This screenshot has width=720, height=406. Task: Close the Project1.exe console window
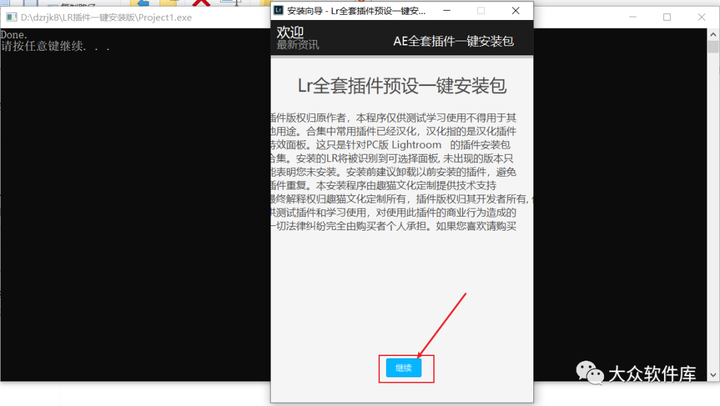click(x=701, y=17)
